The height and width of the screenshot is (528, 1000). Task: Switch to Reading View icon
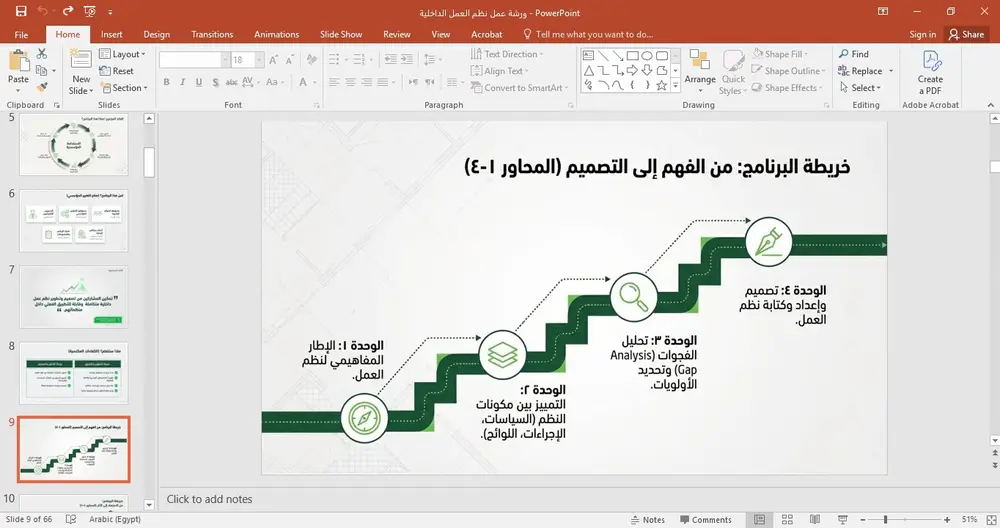pos(814,520)
